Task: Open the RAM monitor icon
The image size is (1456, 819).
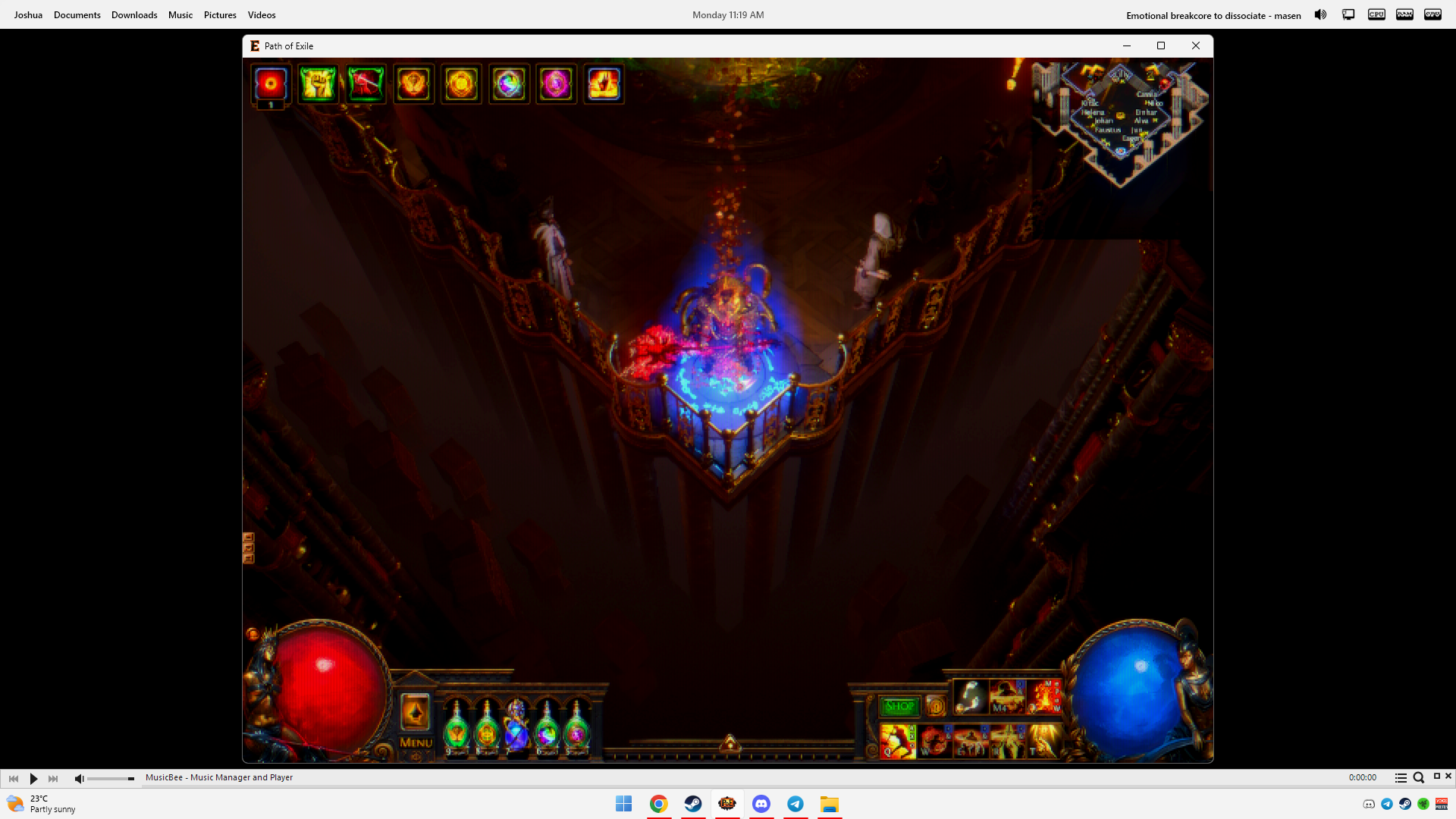Action: (x=1404, y=14)
